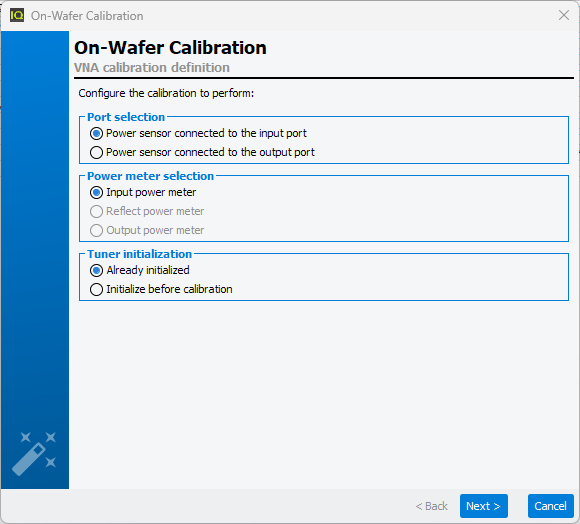Screen dimensions: 580x524
Task: Click the Configure the calibration instruction text
Action: coord(166,93)
